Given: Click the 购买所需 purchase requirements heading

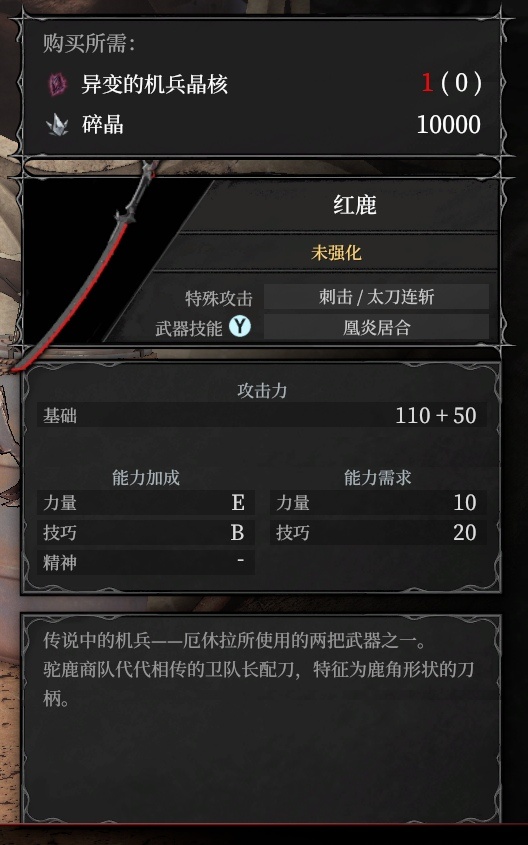Looking at the screenshot, I should coord(89,44).
